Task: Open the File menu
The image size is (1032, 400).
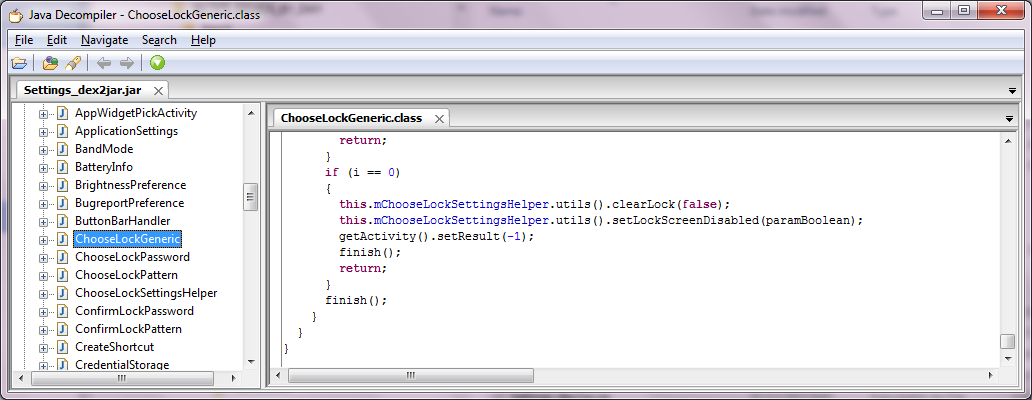Action: 24,40
